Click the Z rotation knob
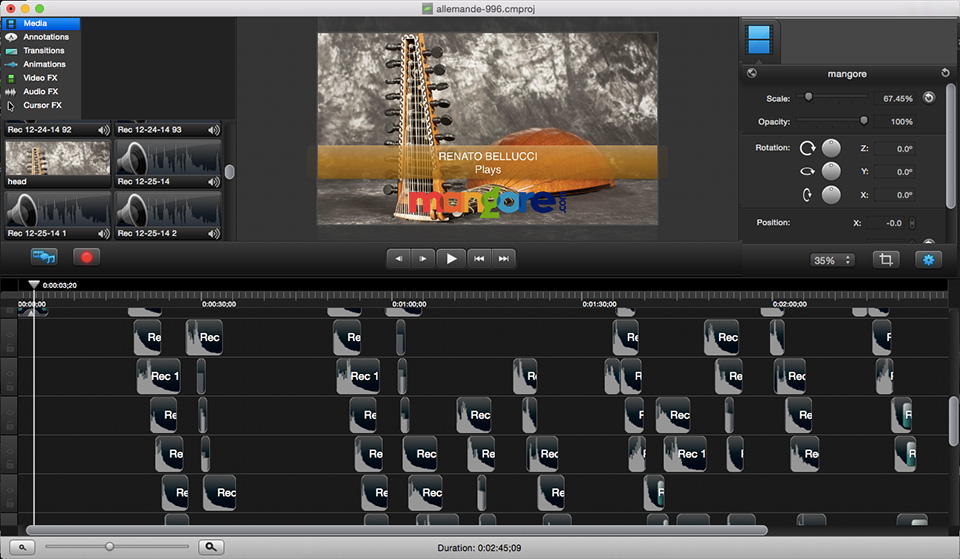 [831, 148]
